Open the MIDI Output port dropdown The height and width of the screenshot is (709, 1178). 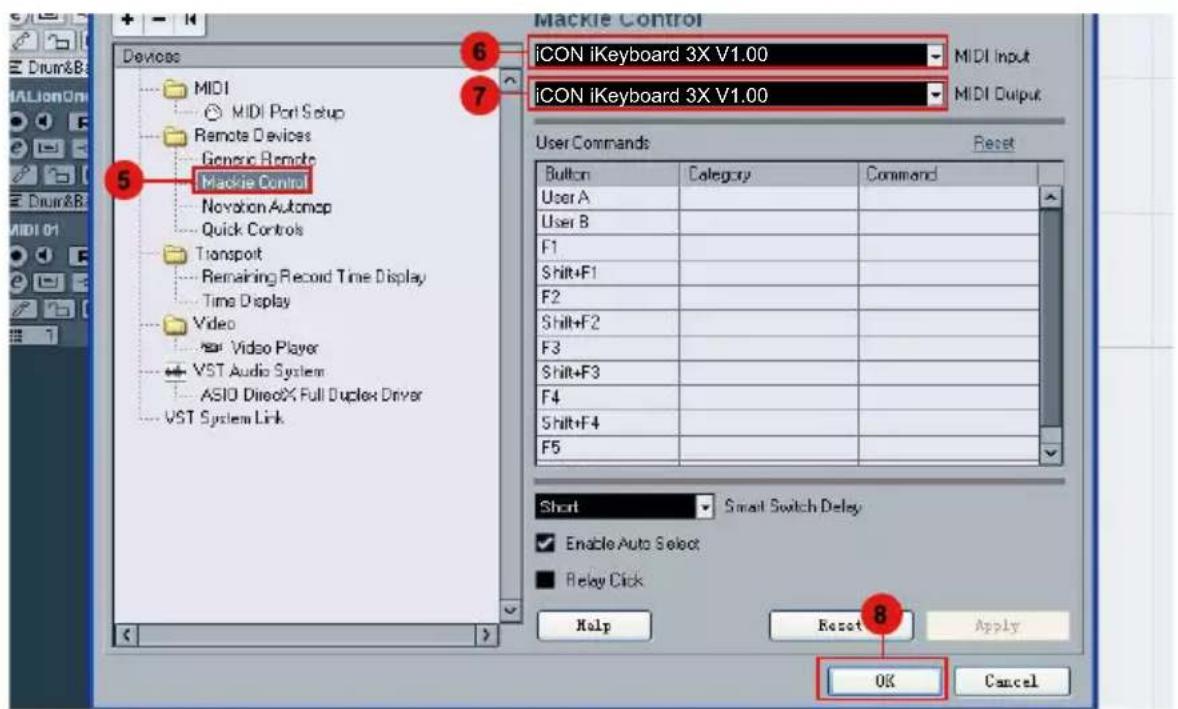pos(935,95)
